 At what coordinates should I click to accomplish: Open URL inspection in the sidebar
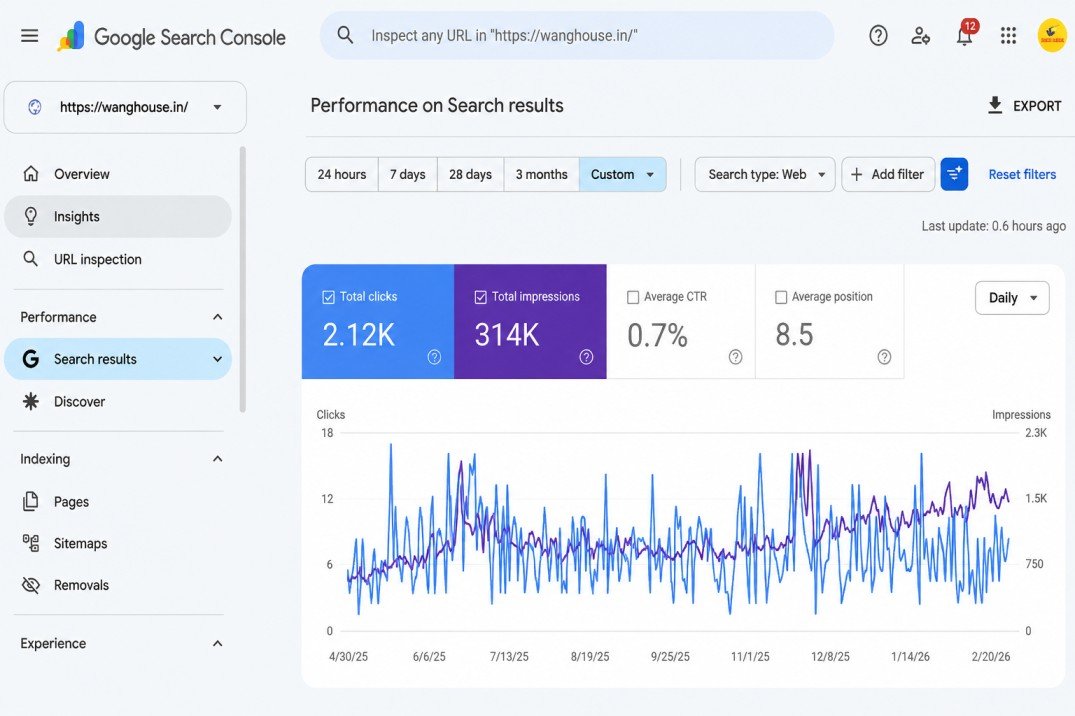118,259
